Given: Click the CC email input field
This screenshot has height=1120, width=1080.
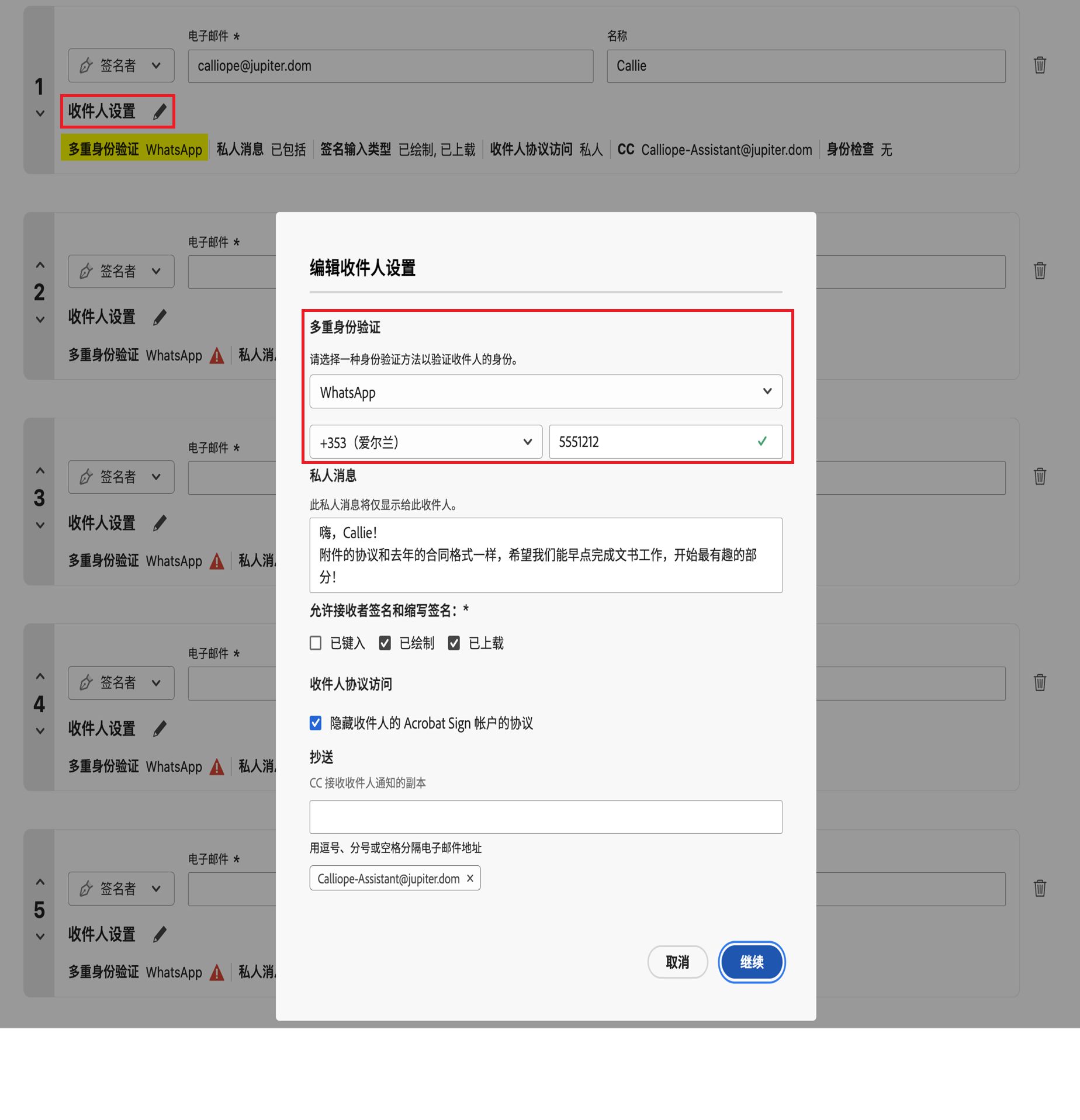Looking at the screenshot, I should click(x=546, y=817).
